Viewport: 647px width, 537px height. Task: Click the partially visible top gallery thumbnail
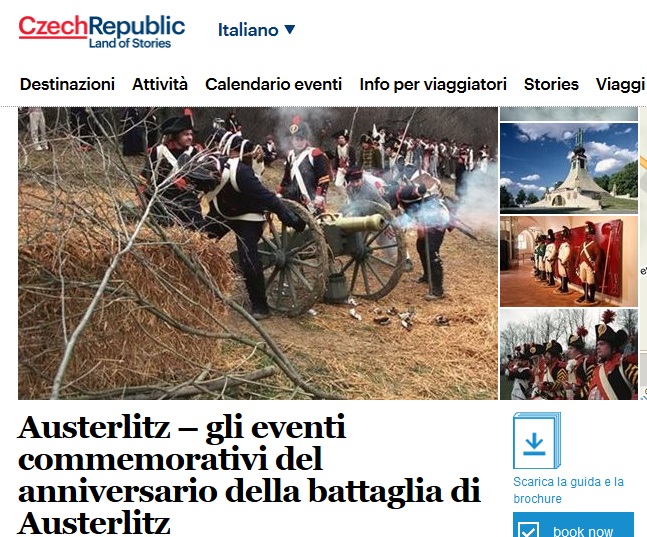tap(569, 114)
